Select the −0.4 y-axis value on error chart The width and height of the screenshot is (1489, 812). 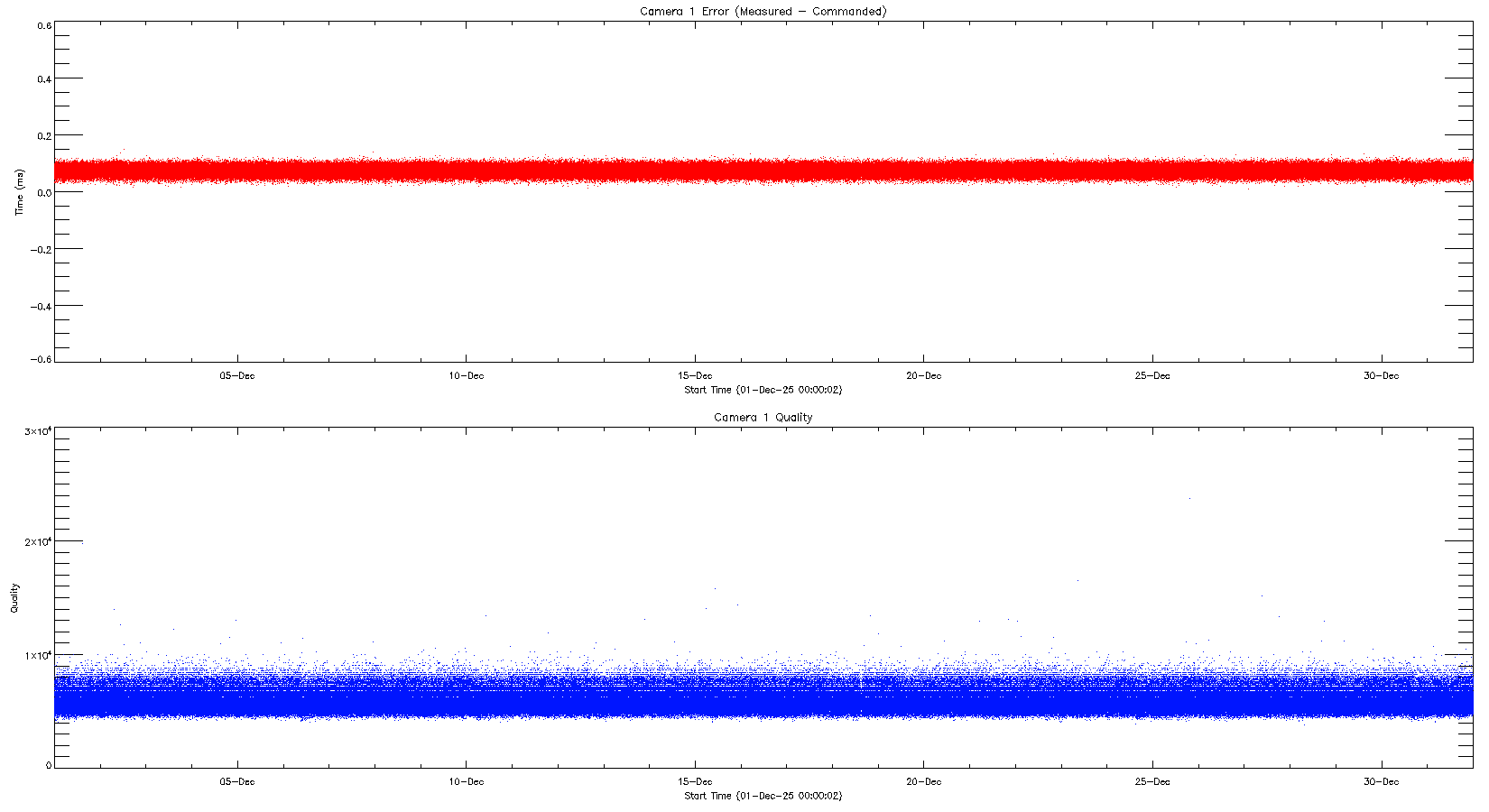pos(42,306)
